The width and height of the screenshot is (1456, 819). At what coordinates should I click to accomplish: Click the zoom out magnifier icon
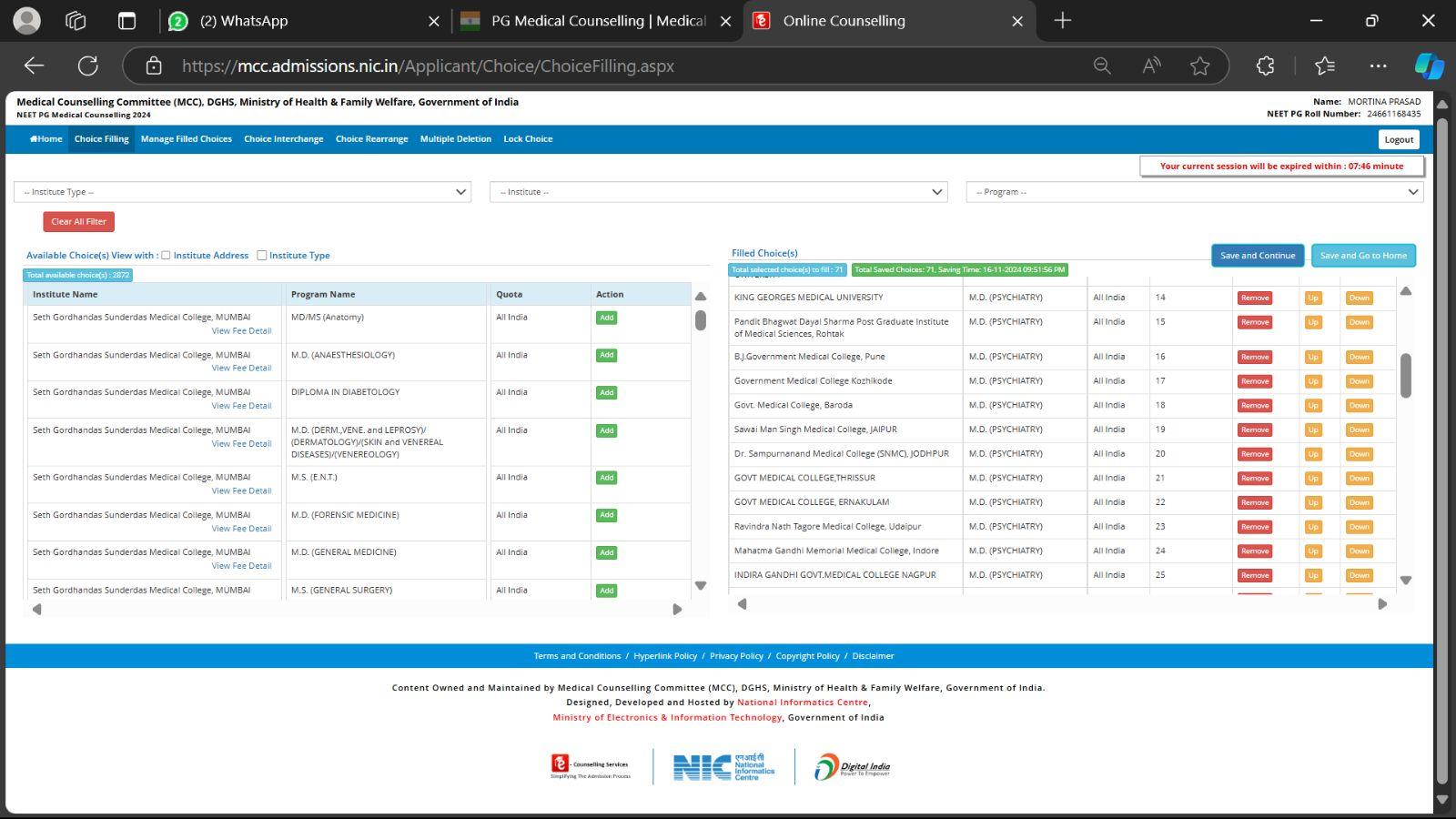1102,66
